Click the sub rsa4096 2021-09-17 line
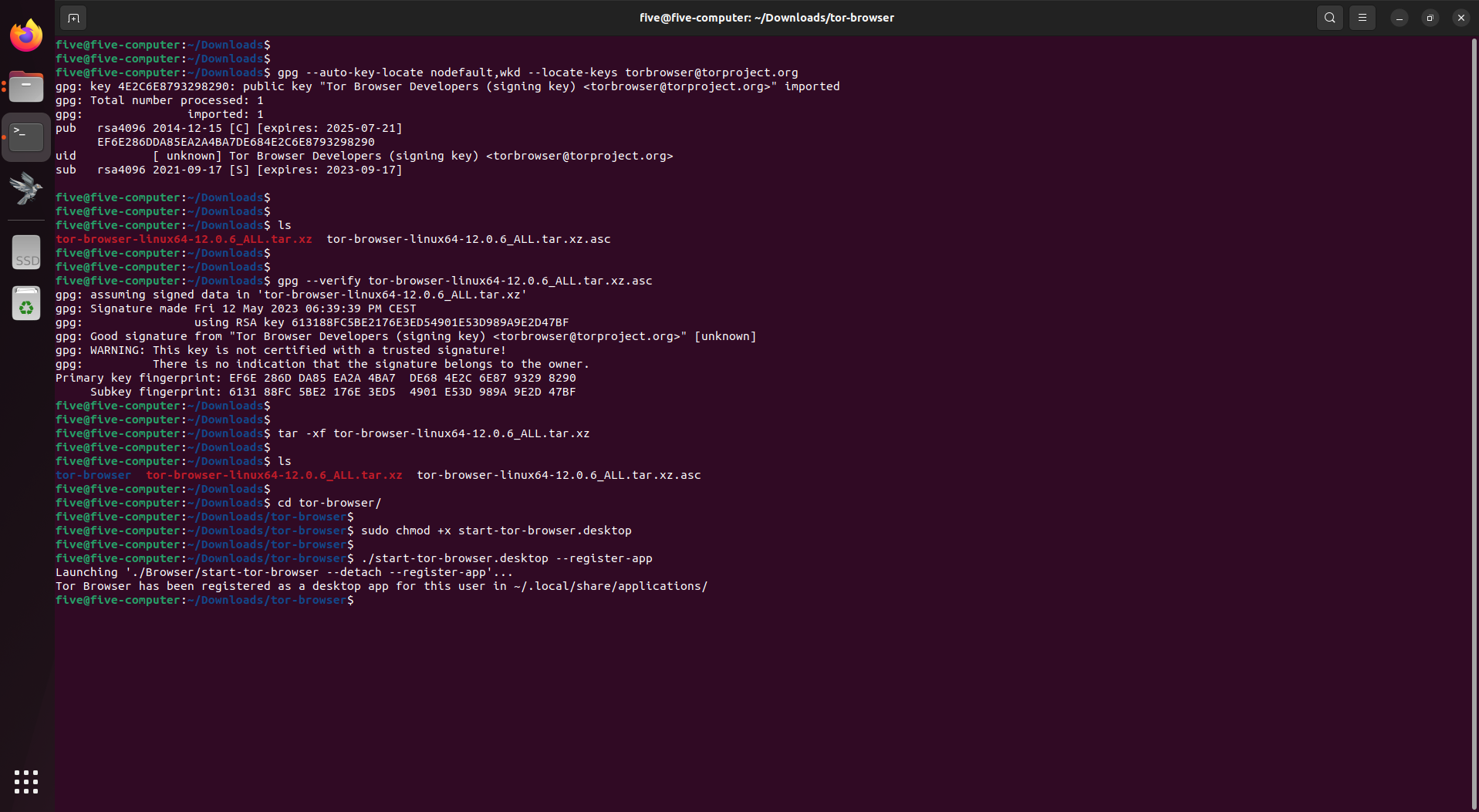 point(229,170)
